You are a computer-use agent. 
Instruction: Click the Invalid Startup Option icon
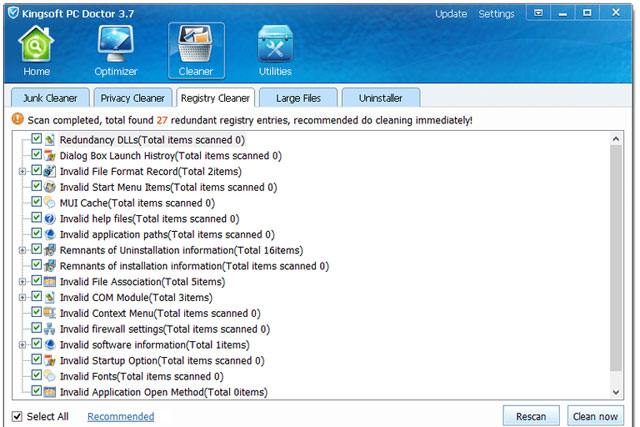tap(49, 360)
